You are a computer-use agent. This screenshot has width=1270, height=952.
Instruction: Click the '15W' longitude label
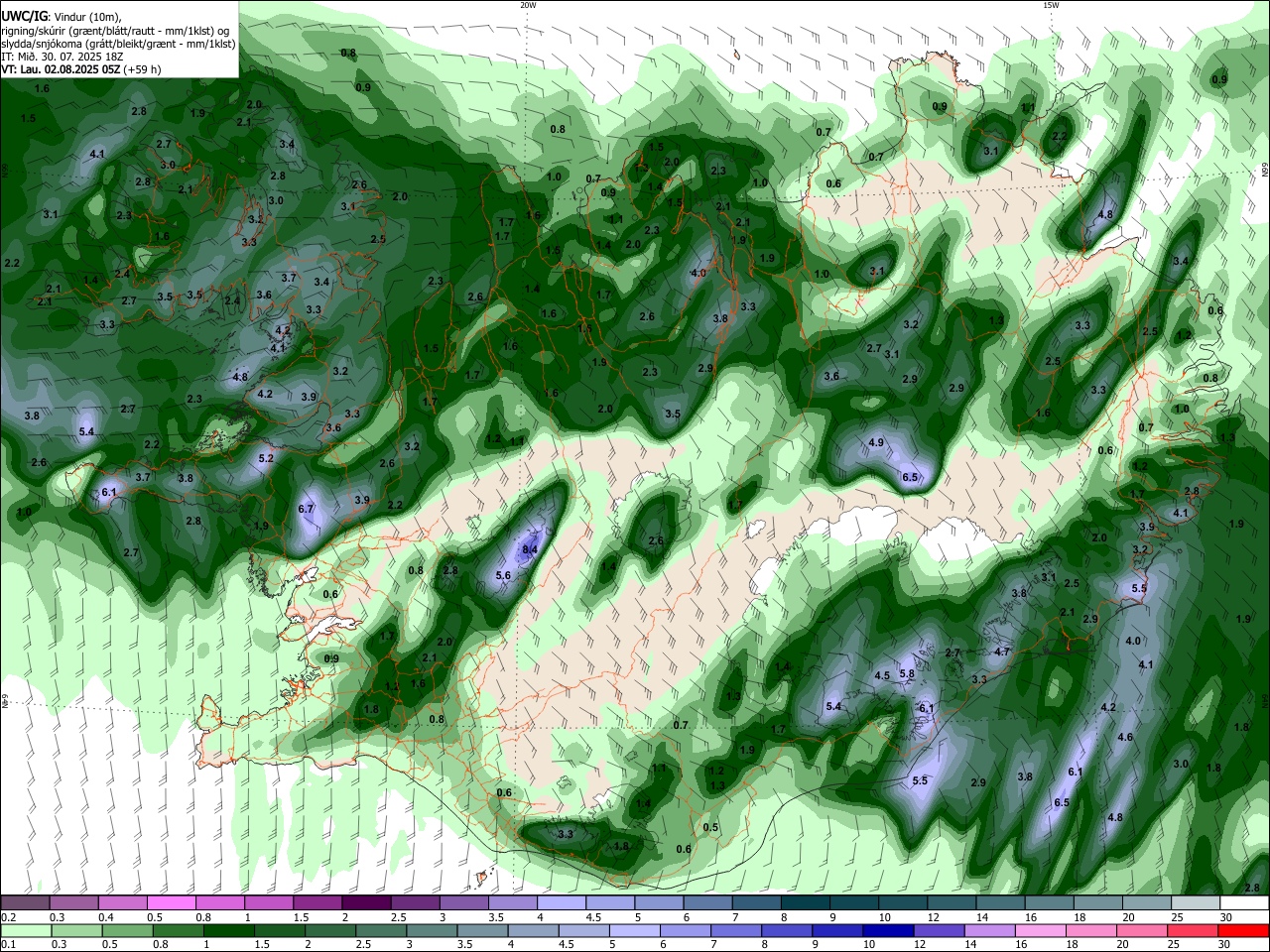coord(1051,5)
